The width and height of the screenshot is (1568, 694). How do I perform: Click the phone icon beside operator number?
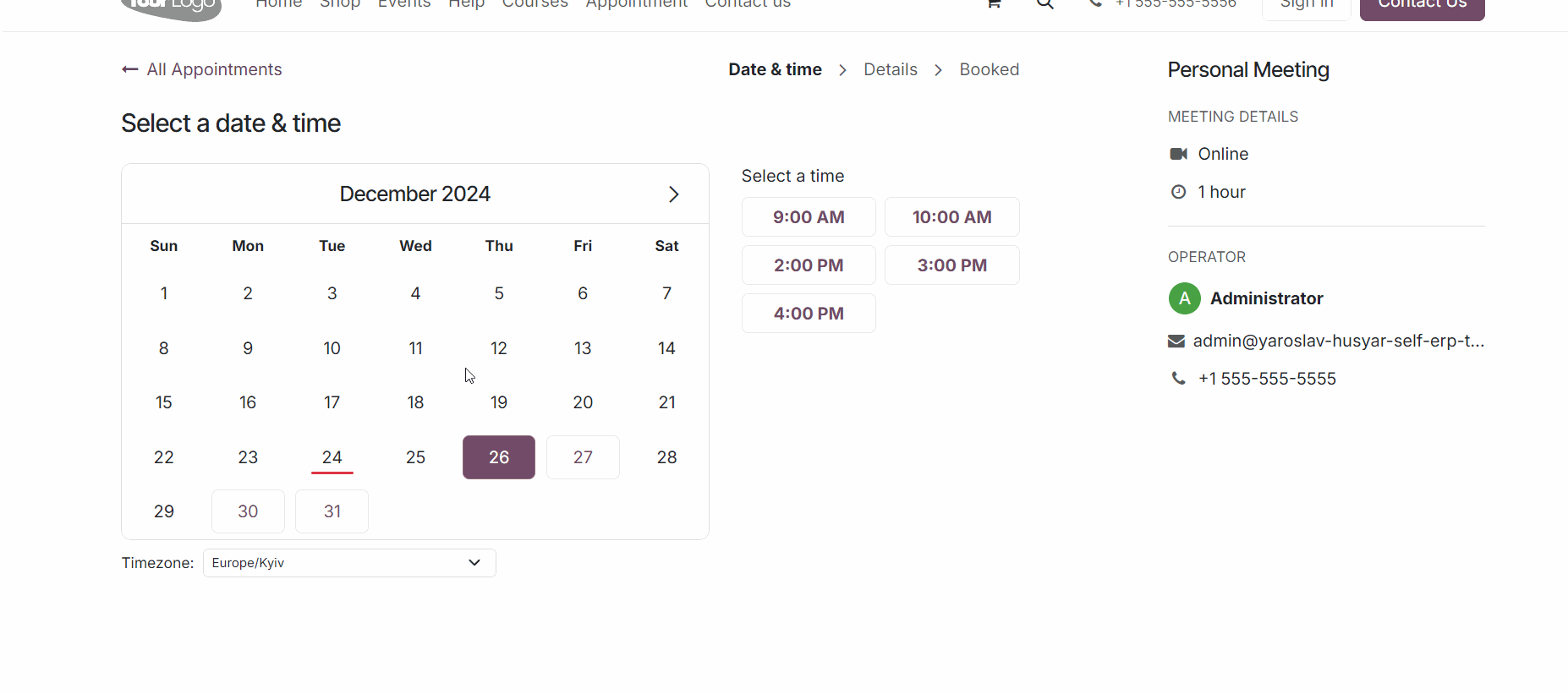coord(1177,379)
